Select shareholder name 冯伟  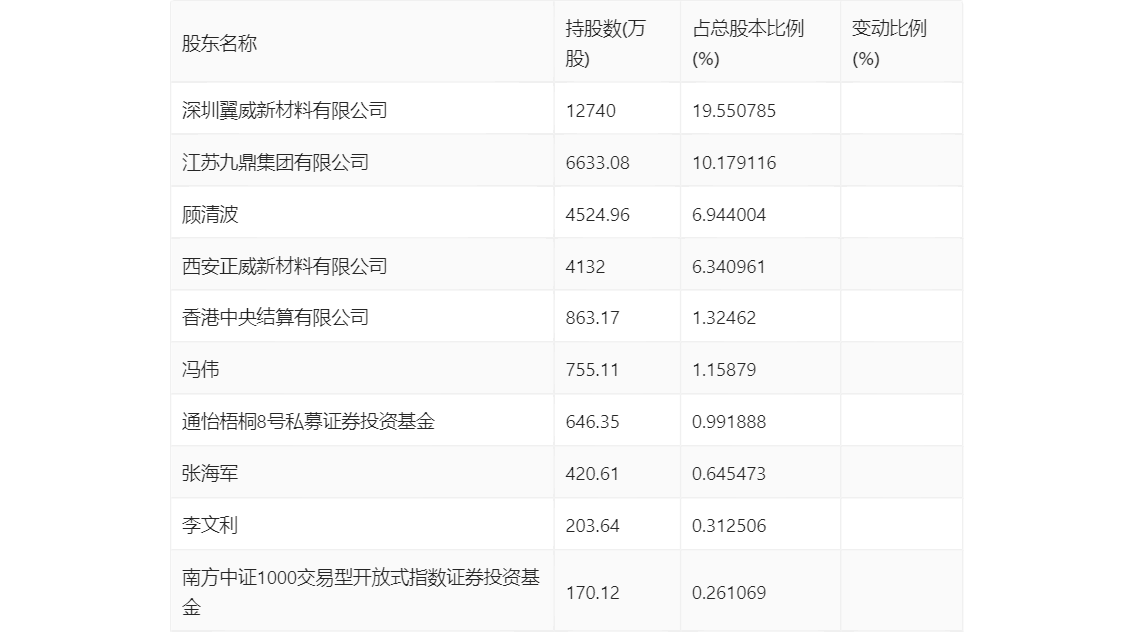pyautogui.click(x=200, y=370)
